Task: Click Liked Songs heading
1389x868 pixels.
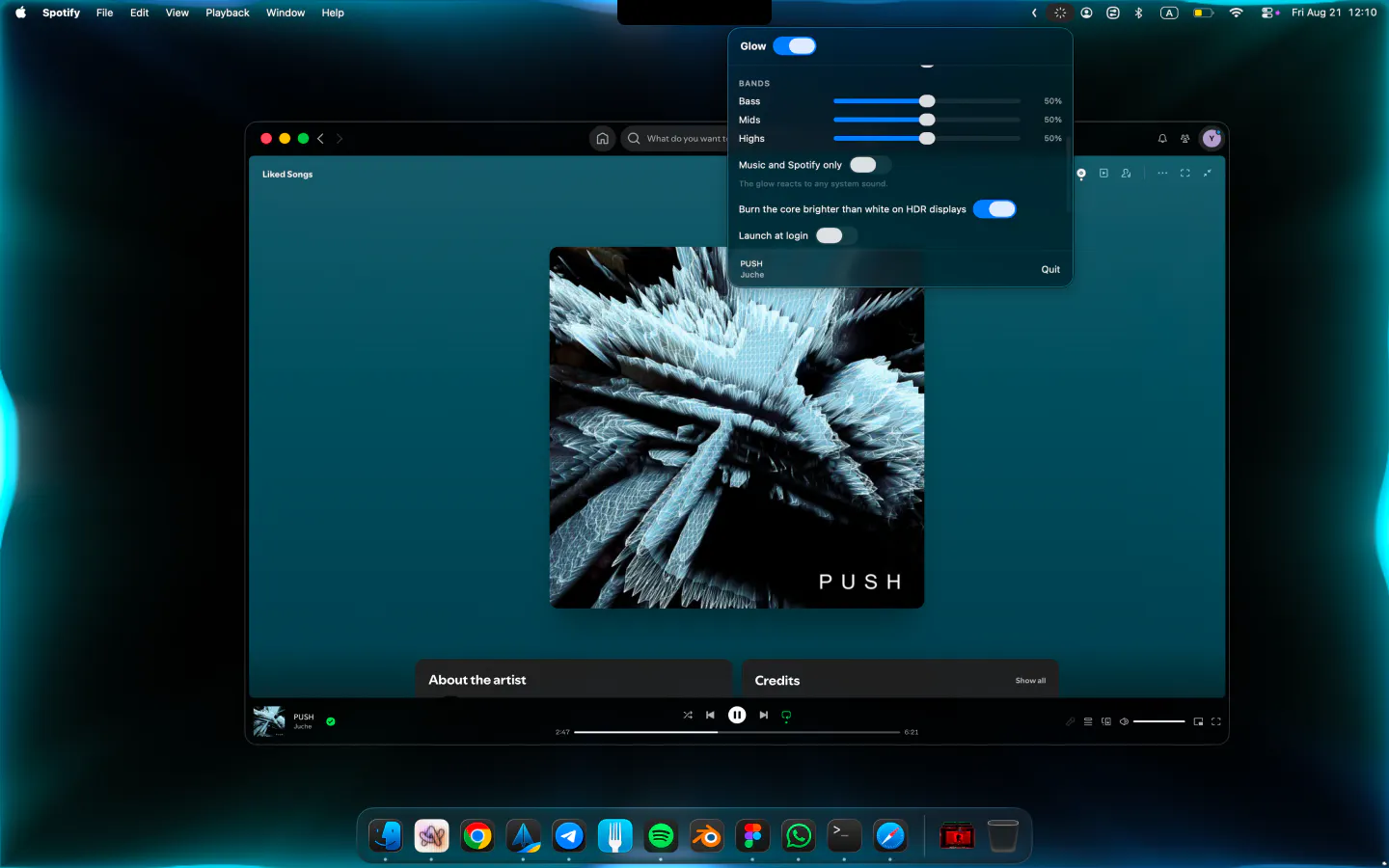Action: click(287, 175)
